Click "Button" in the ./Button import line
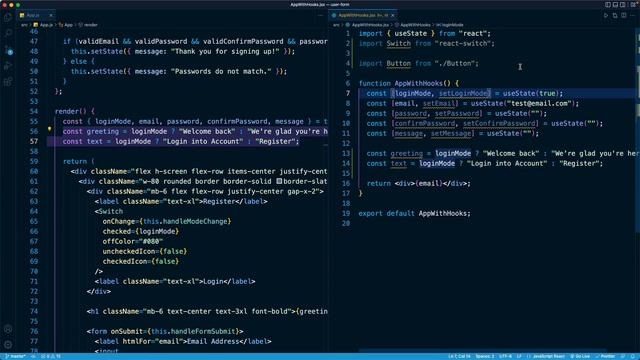 point(398,63)
